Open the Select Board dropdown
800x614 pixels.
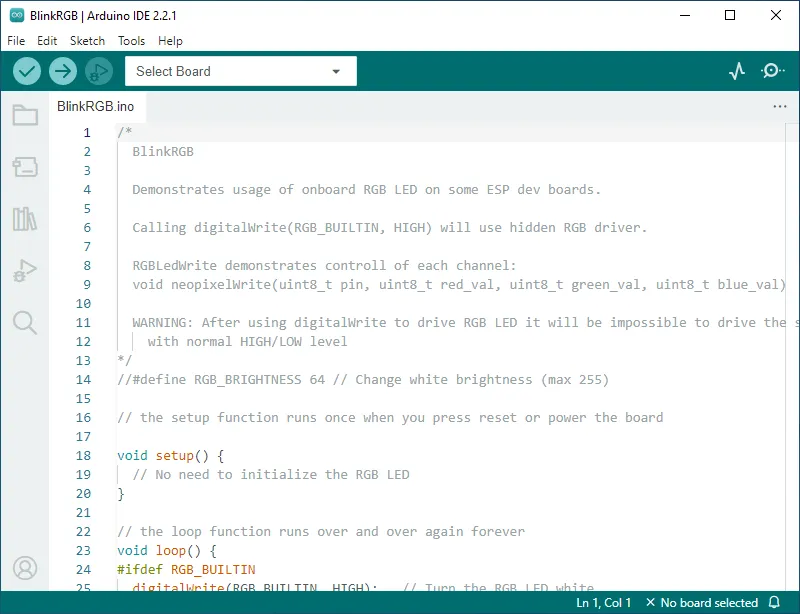coord(238,71)
